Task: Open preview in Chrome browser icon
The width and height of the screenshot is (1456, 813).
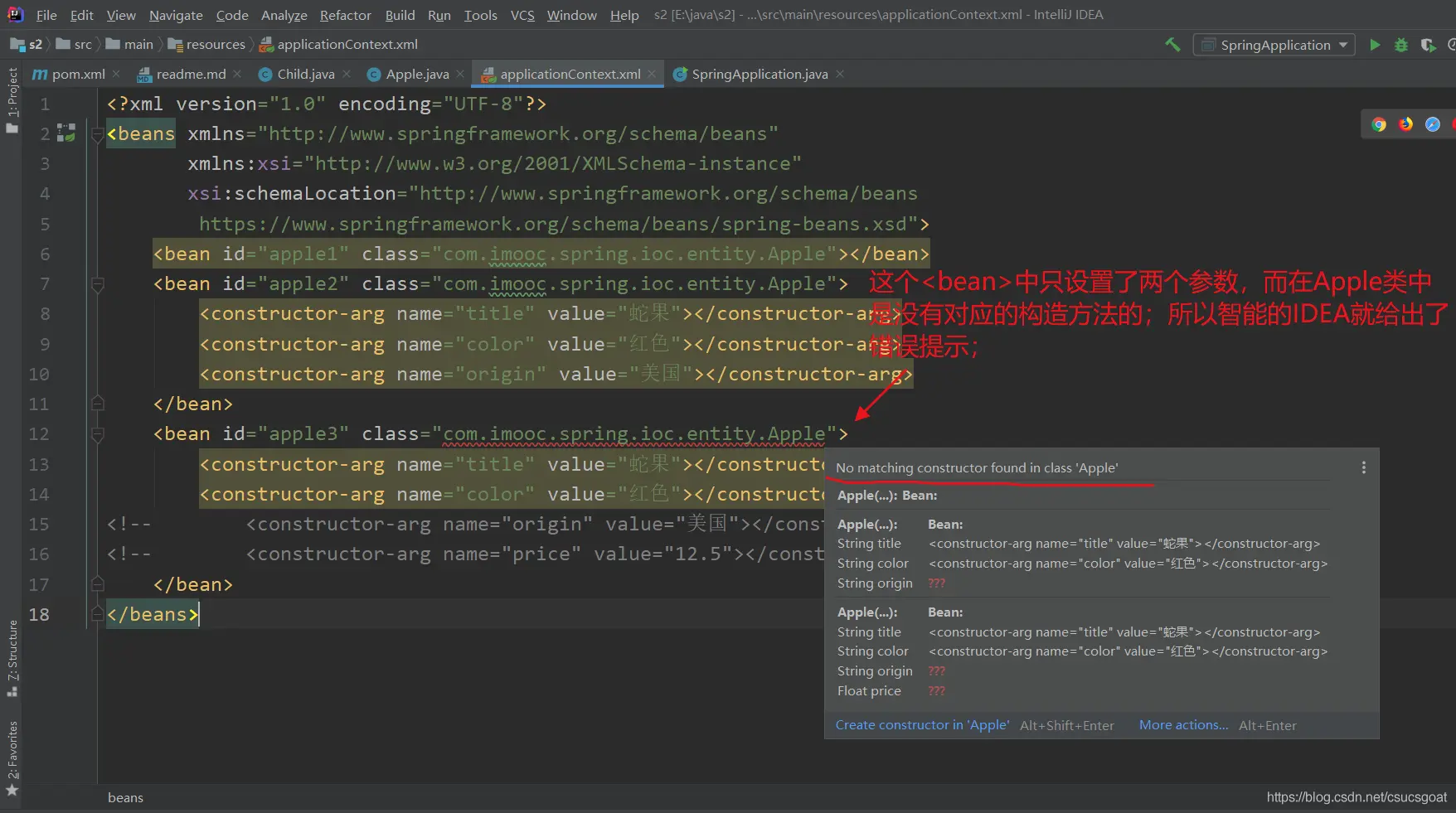Action: click(1379, 124)
